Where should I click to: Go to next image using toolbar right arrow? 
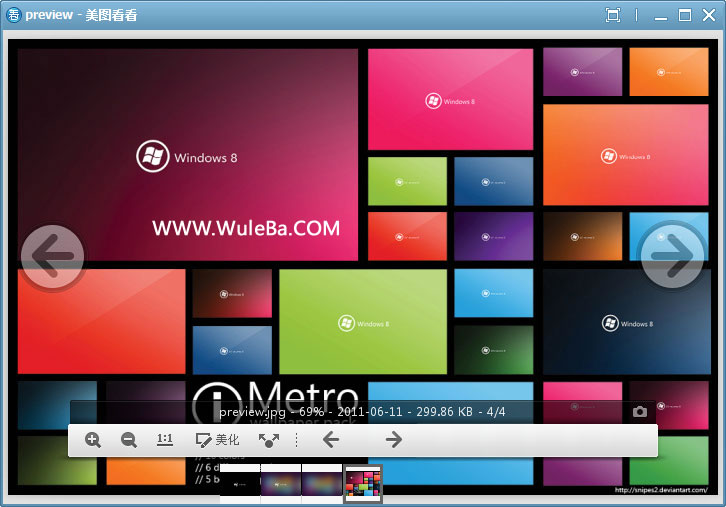pyautogui.click(x=394, y=439)
